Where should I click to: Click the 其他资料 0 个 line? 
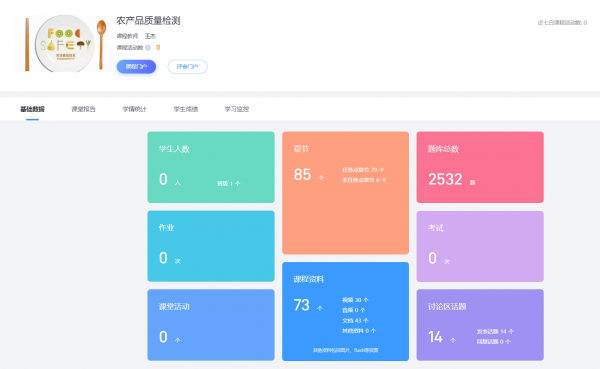pyautogui.click(x=359, y=331)
